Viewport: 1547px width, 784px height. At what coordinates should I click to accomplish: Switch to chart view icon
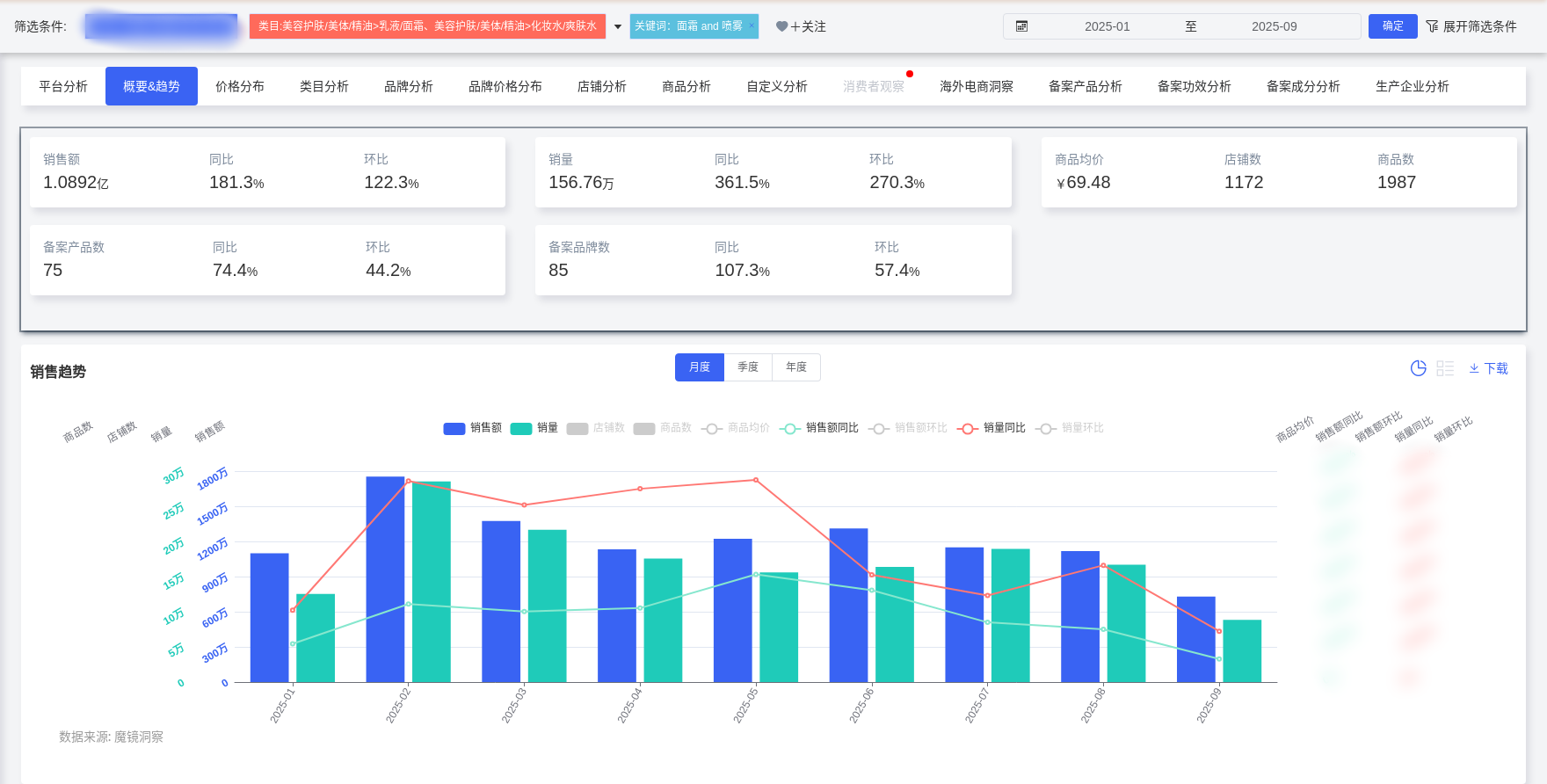1418,368
